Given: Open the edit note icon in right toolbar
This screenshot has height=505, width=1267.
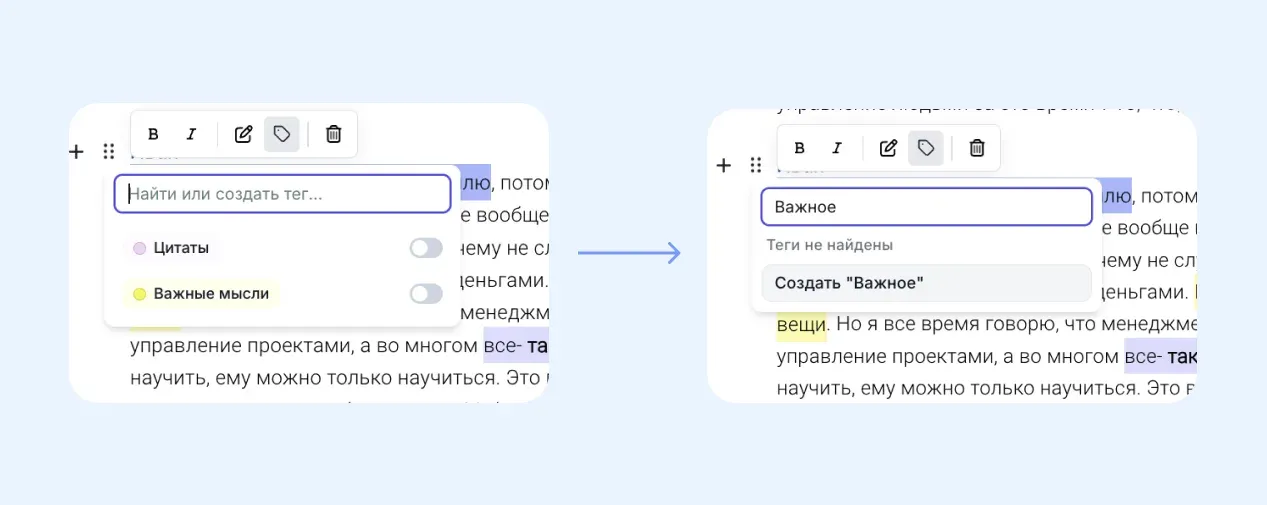Looking at the screenshot, I should (x=888, y=148).
